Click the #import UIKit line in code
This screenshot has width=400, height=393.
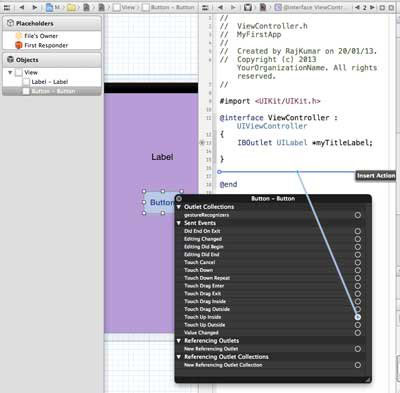tap(270, 101)
